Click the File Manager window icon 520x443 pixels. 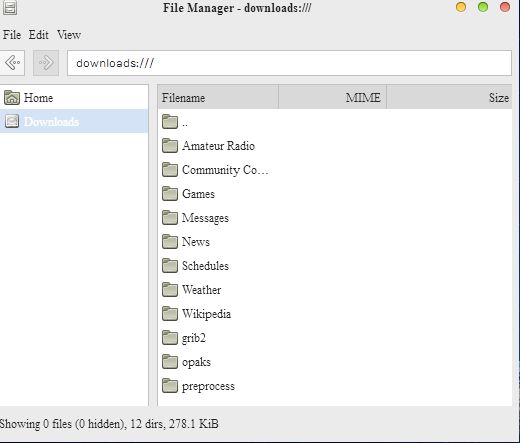(x=10, y=7)
